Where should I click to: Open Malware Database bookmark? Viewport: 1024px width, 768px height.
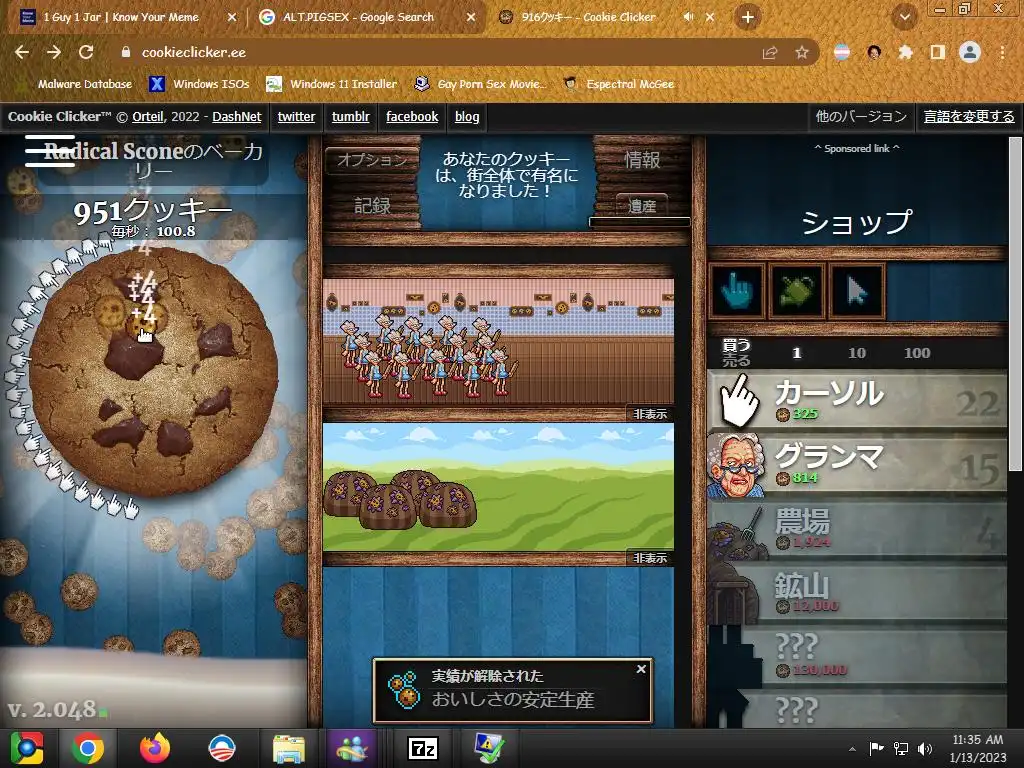tap(75, 84)
